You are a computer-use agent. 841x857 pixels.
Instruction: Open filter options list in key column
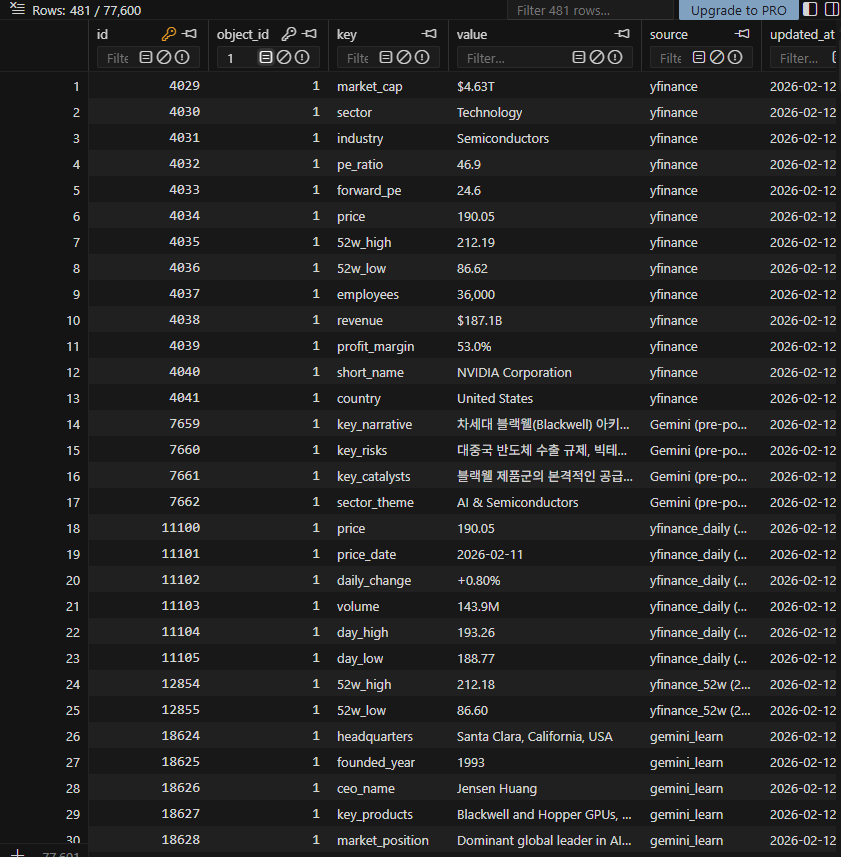click(385, 58)
